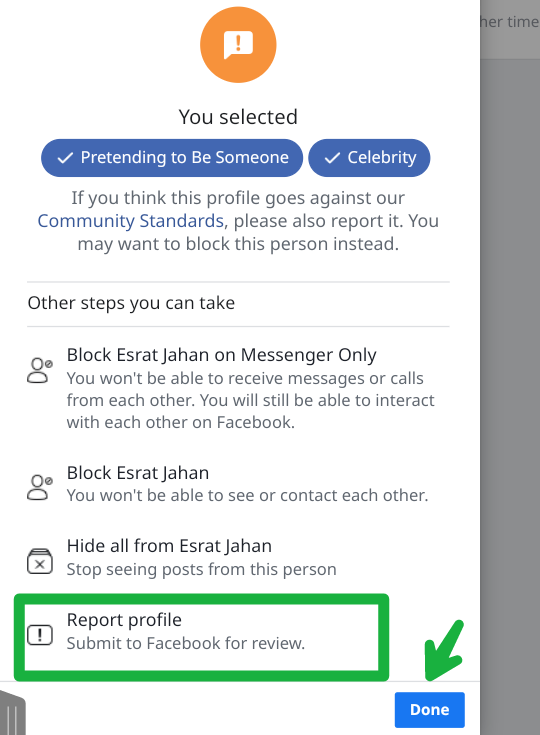This screenshot has width=540, height=735.
Task: Click the dimmed background outside the dialog
Action: click(x=510, y=375)
